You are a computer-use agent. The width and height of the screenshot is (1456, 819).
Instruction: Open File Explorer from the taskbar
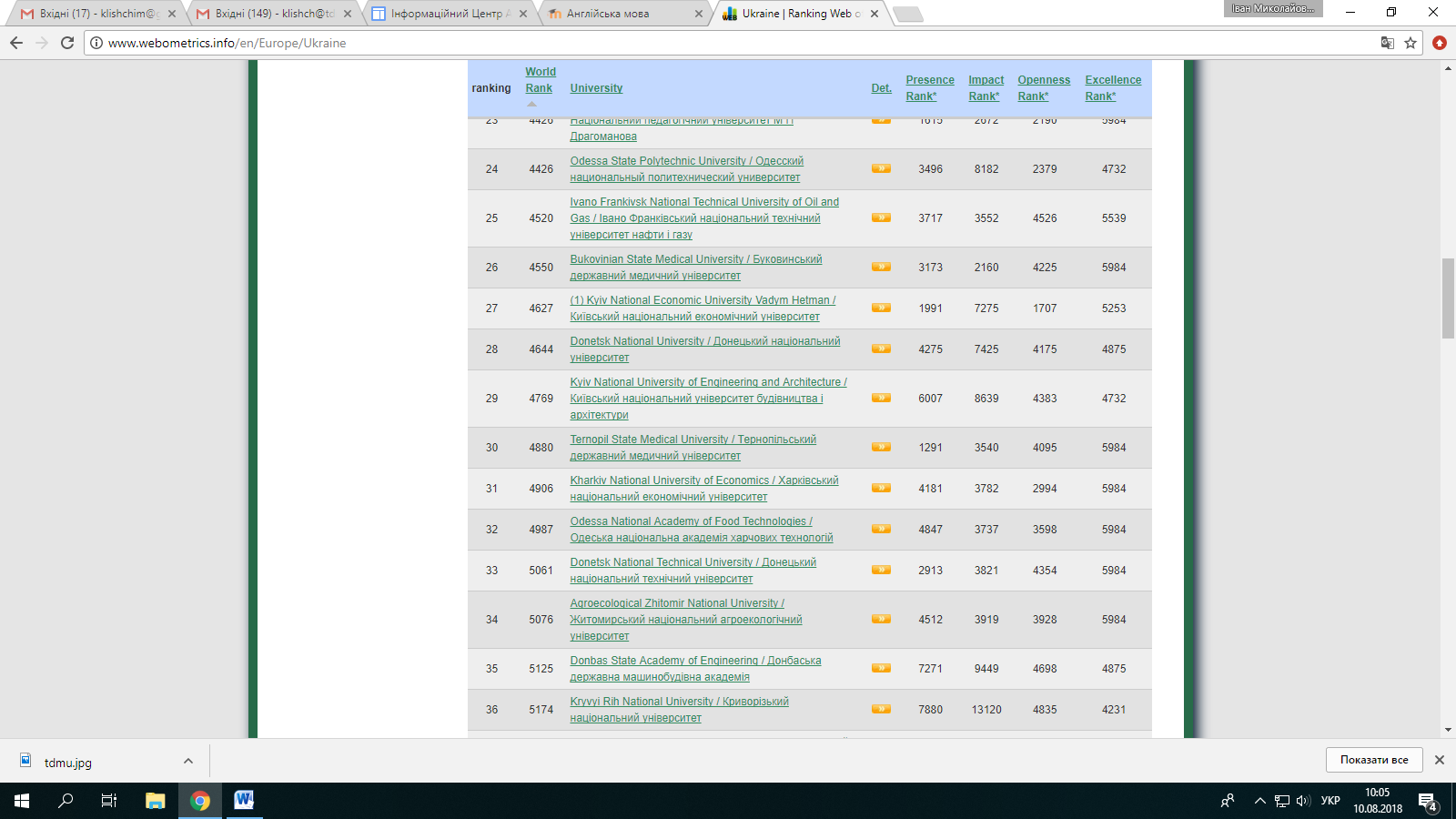tap(156, 801)
